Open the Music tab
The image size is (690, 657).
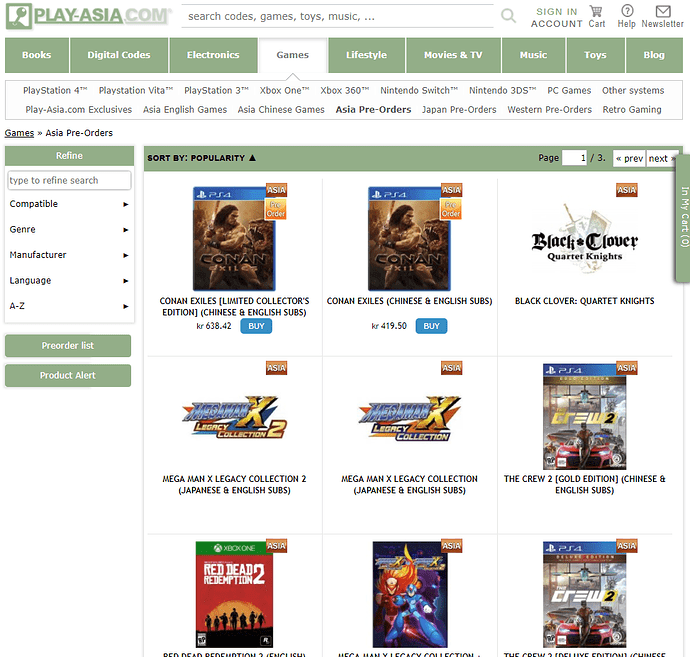(533, 55)
